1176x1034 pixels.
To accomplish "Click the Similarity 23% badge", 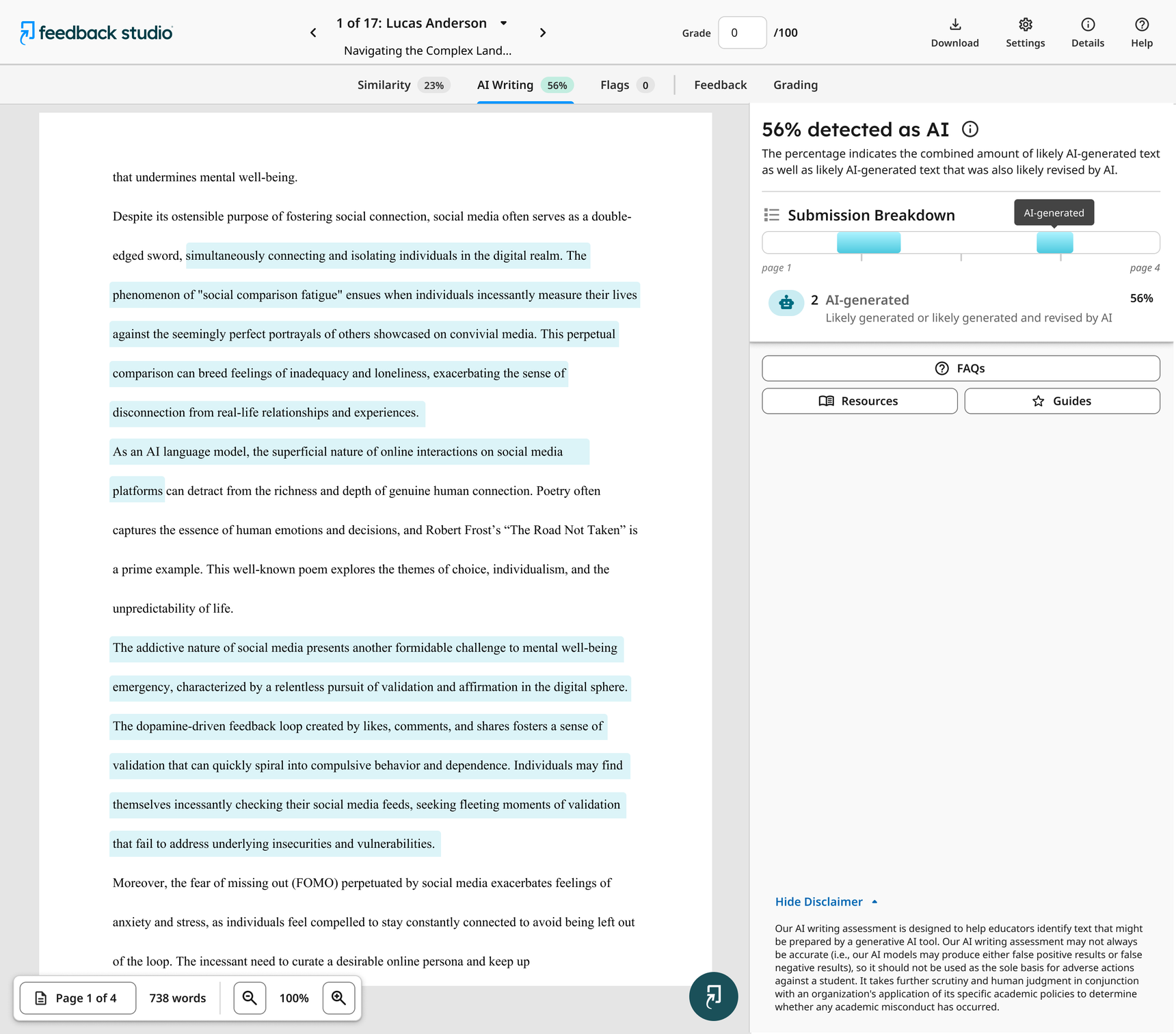I will tap(433, 85).
